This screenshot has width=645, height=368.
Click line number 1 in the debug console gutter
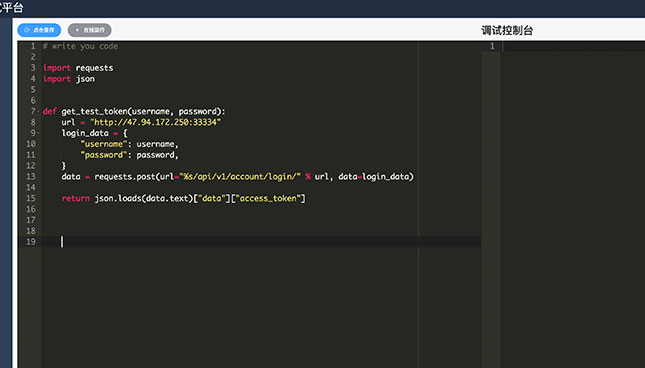pos(492,46)
